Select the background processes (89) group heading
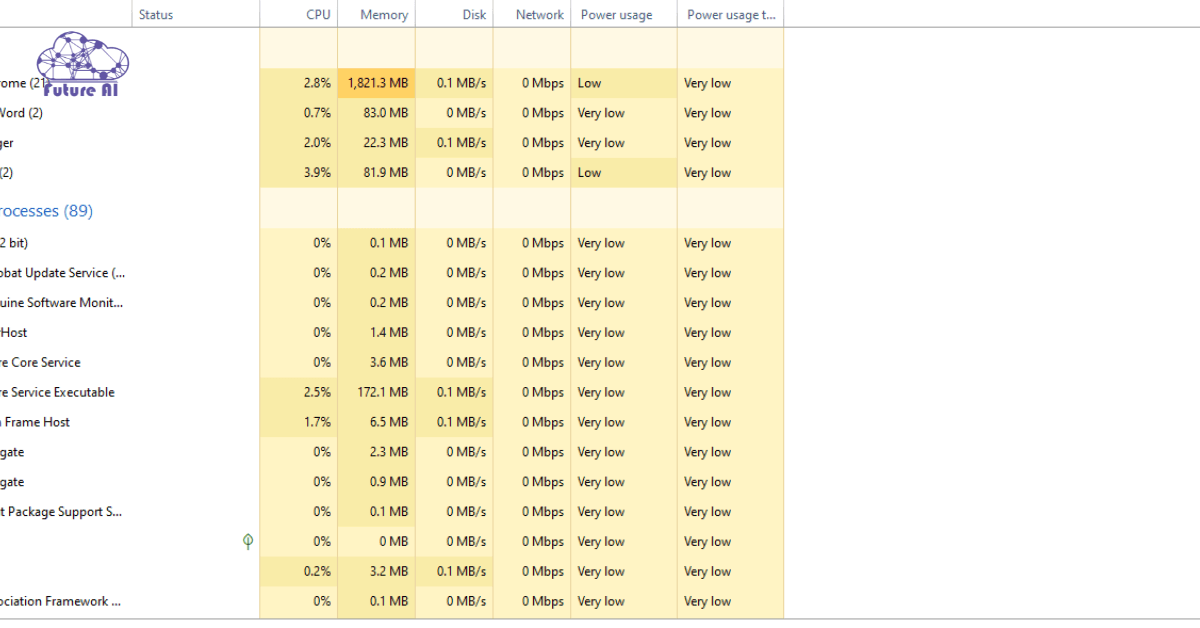1200x628 pixels. (x=46, y=211)
